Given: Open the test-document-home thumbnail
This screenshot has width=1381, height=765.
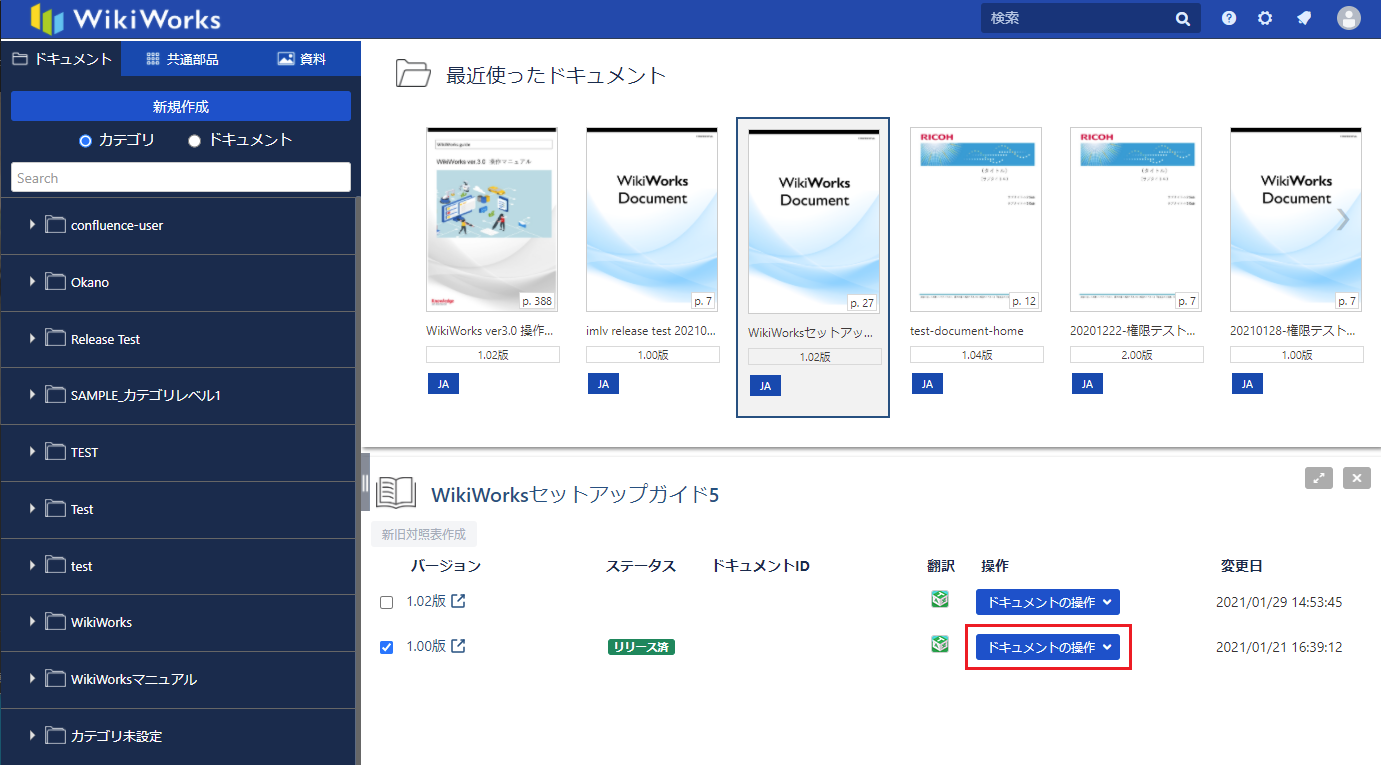Looking at the screenshot, I should click(975, 219).
